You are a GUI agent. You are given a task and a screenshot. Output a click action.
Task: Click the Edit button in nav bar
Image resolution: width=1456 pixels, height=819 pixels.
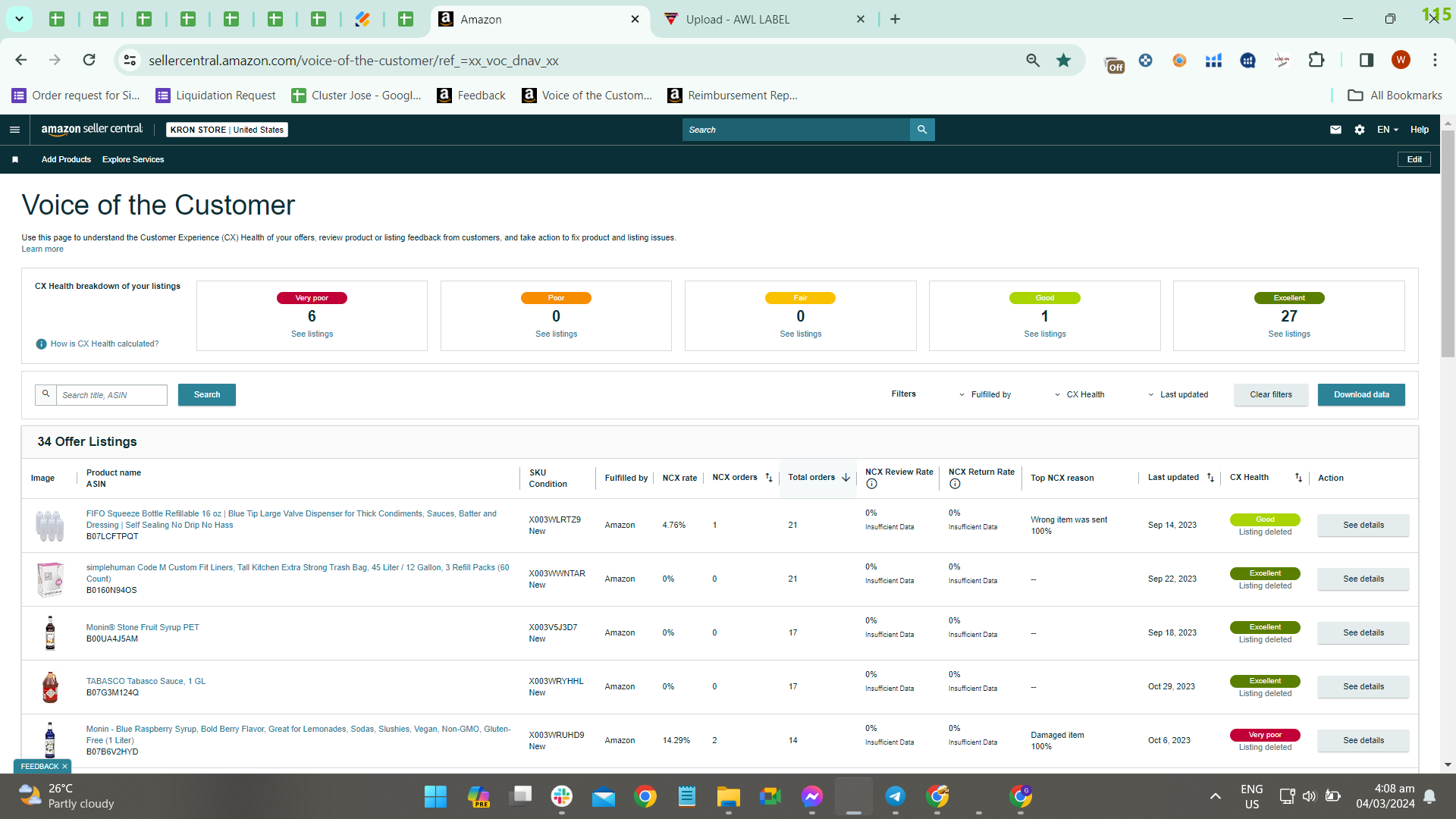[x=1414, y=159]
